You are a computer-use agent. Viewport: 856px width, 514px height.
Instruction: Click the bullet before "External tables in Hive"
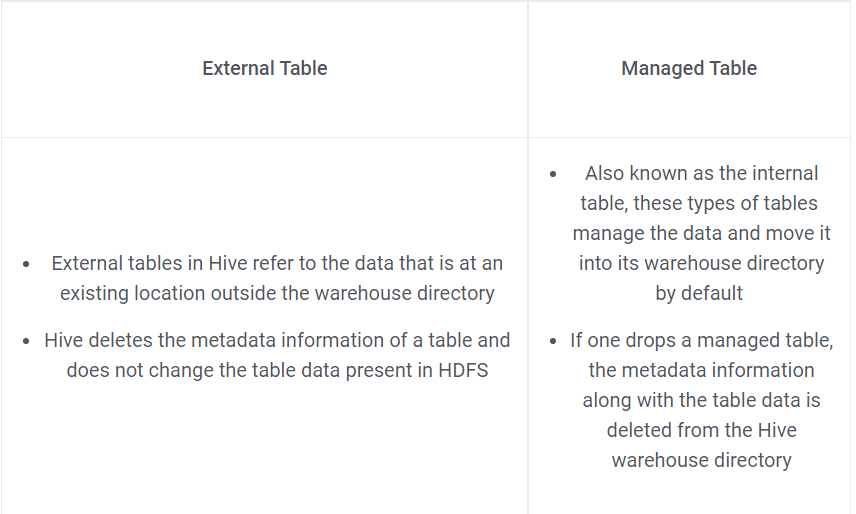click(25, 264)
